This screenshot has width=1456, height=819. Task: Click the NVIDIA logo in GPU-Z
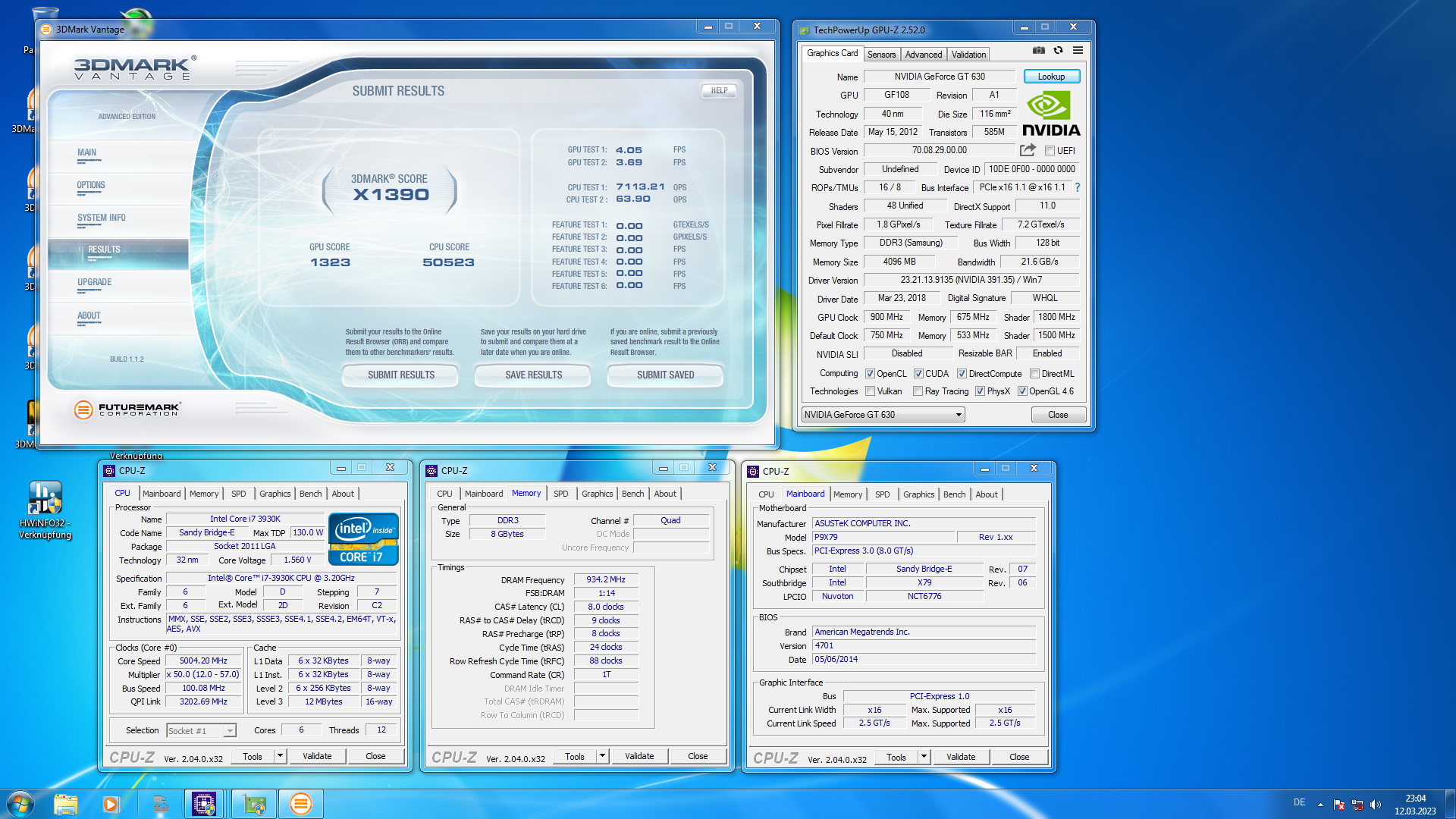(x=1051, y=114)
